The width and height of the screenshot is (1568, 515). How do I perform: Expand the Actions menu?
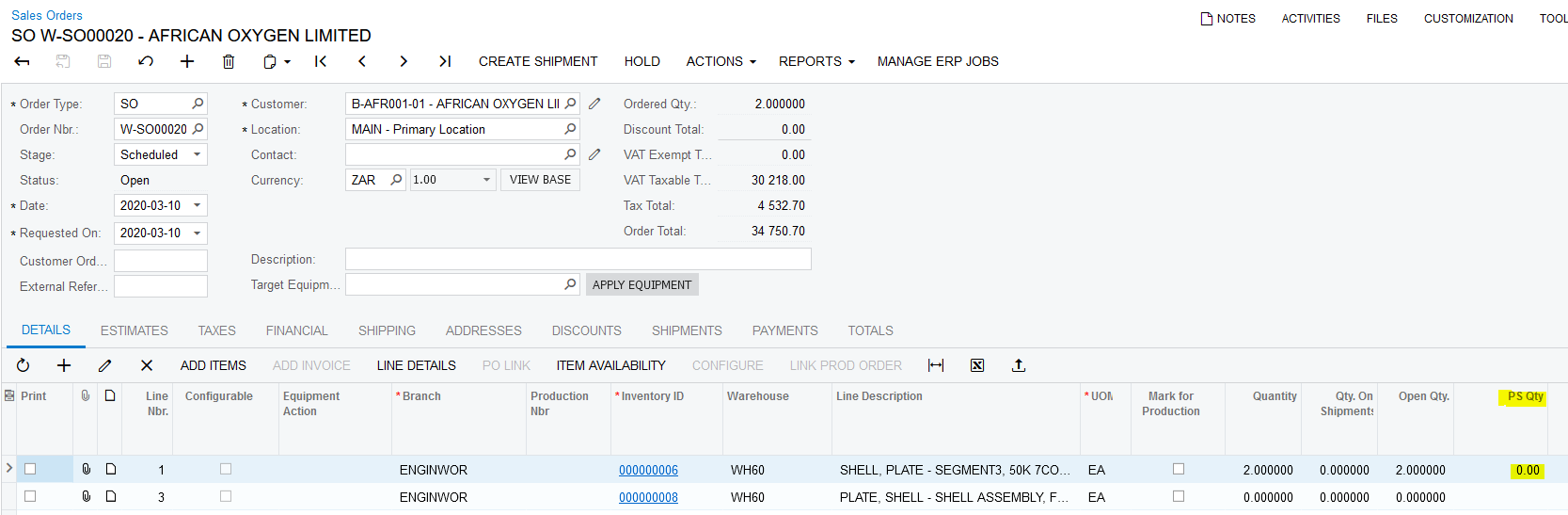click(x=721, y=61)
